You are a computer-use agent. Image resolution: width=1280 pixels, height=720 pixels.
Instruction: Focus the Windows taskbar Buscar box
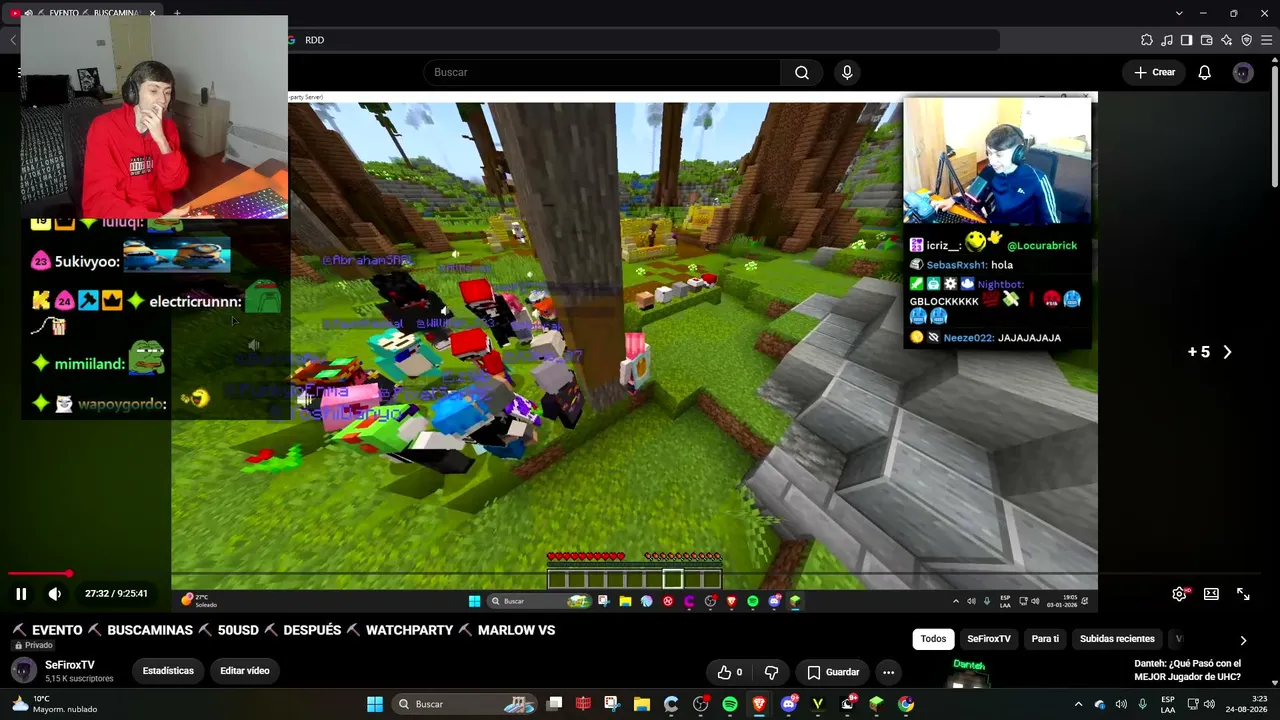coord(464,704)
